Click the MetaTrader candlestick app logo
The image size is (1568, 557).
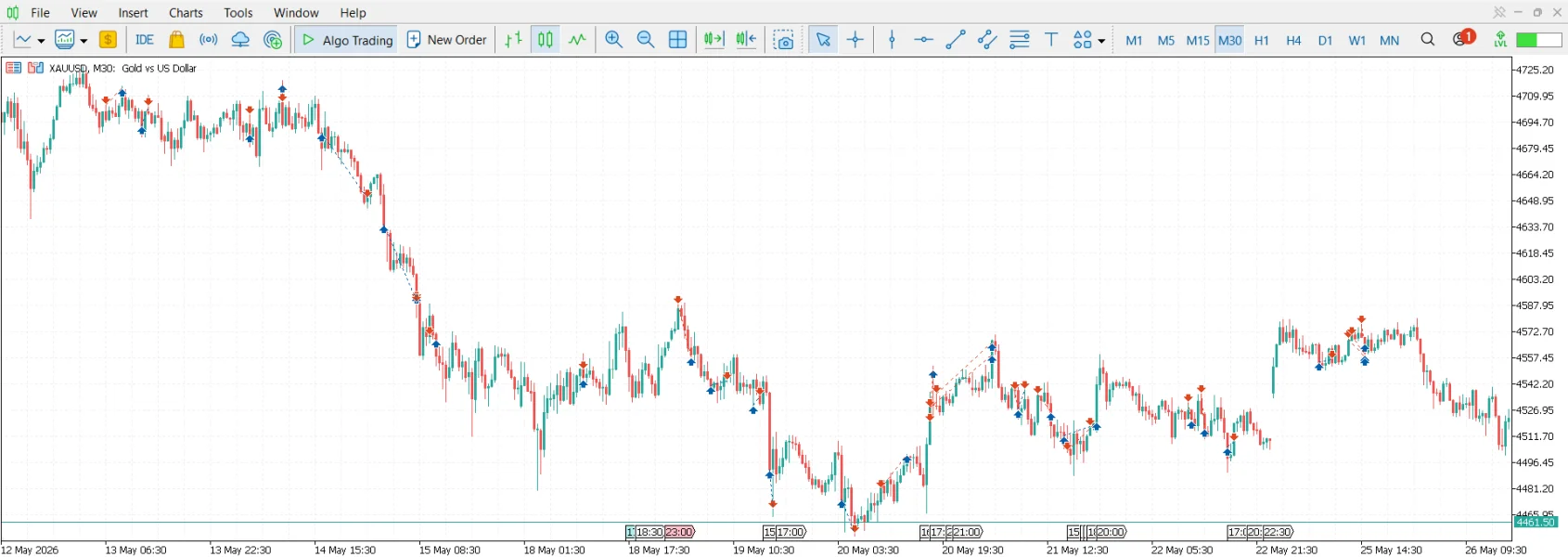click(13, 13)
